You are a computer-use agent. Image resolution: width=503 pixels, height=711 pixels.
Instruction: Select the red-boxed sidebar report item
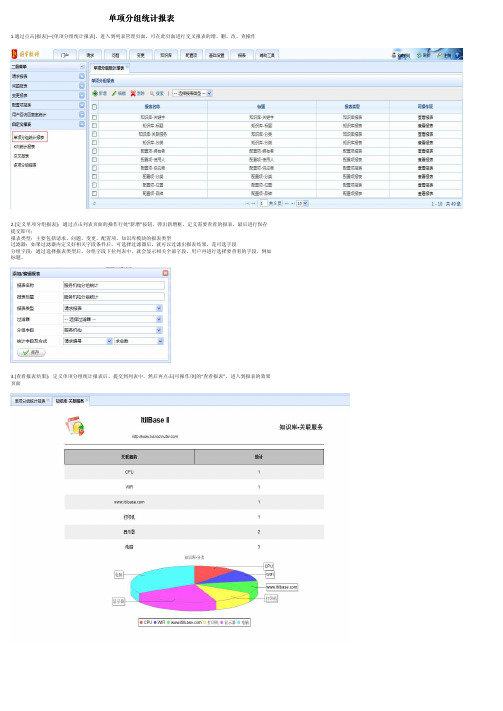(29, 137)
